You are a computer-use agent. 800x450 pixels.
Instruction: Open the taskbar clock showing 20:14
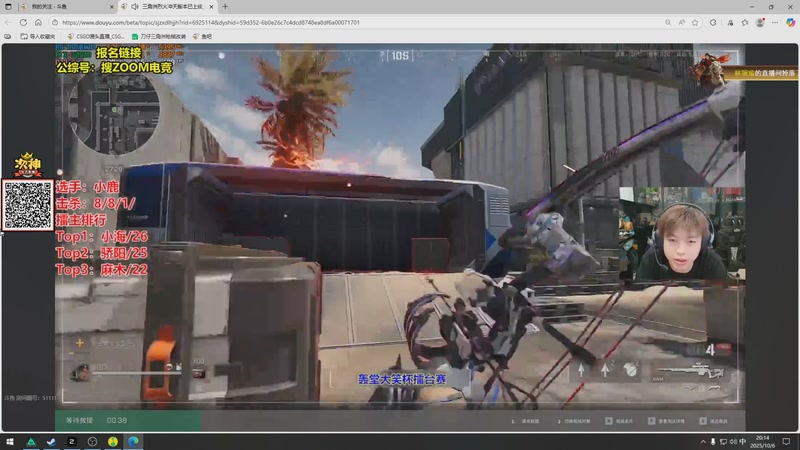click(x=762, y=441)
